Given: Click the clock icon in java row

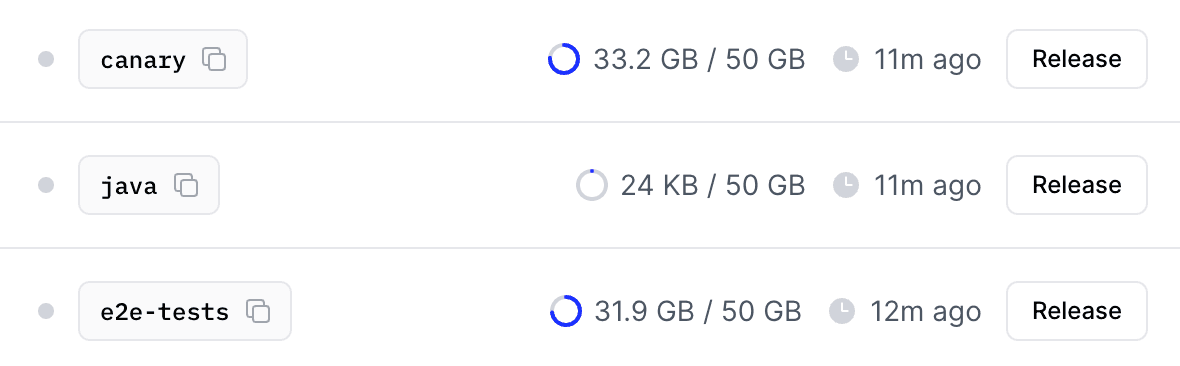Looking at the screenshot, I should 847,185.
